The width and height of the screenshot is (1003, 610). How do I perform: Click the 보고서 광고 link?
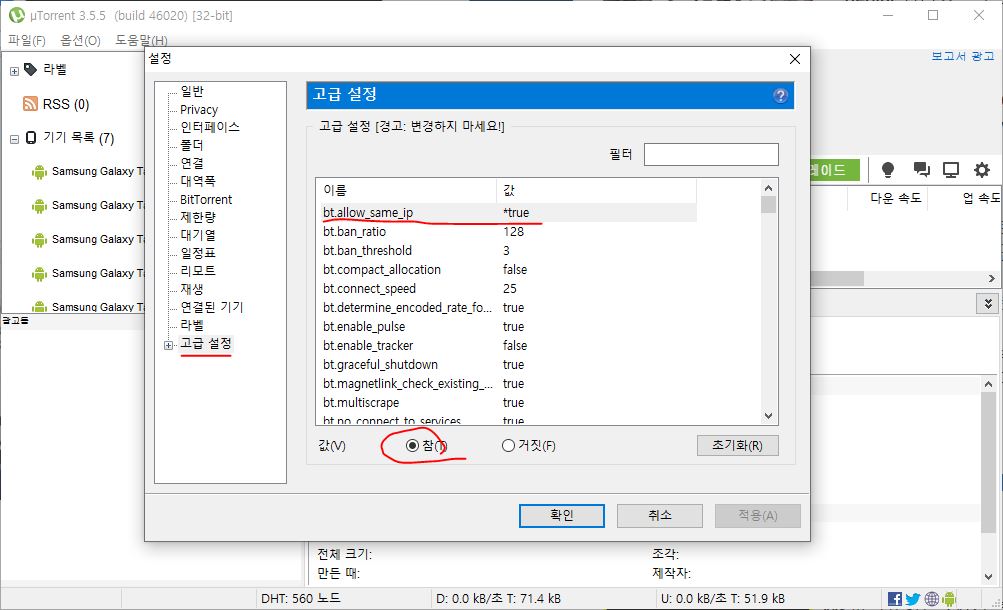point(963,56)
